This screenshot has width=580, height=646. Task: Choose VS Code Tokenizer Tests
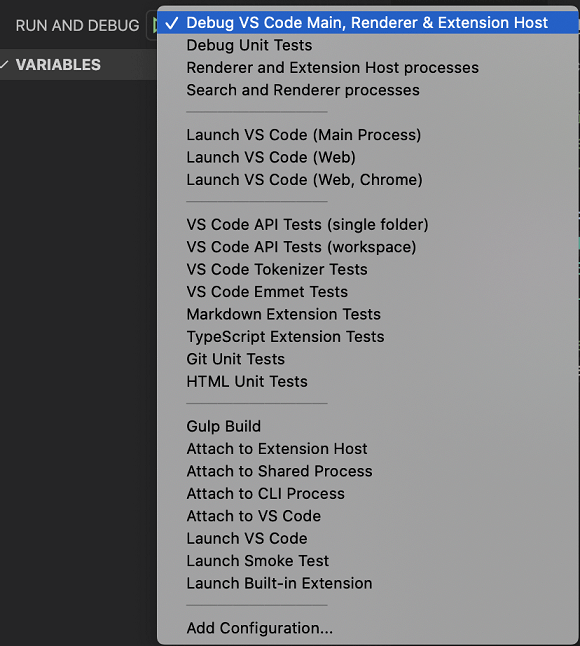pos(368,269)
